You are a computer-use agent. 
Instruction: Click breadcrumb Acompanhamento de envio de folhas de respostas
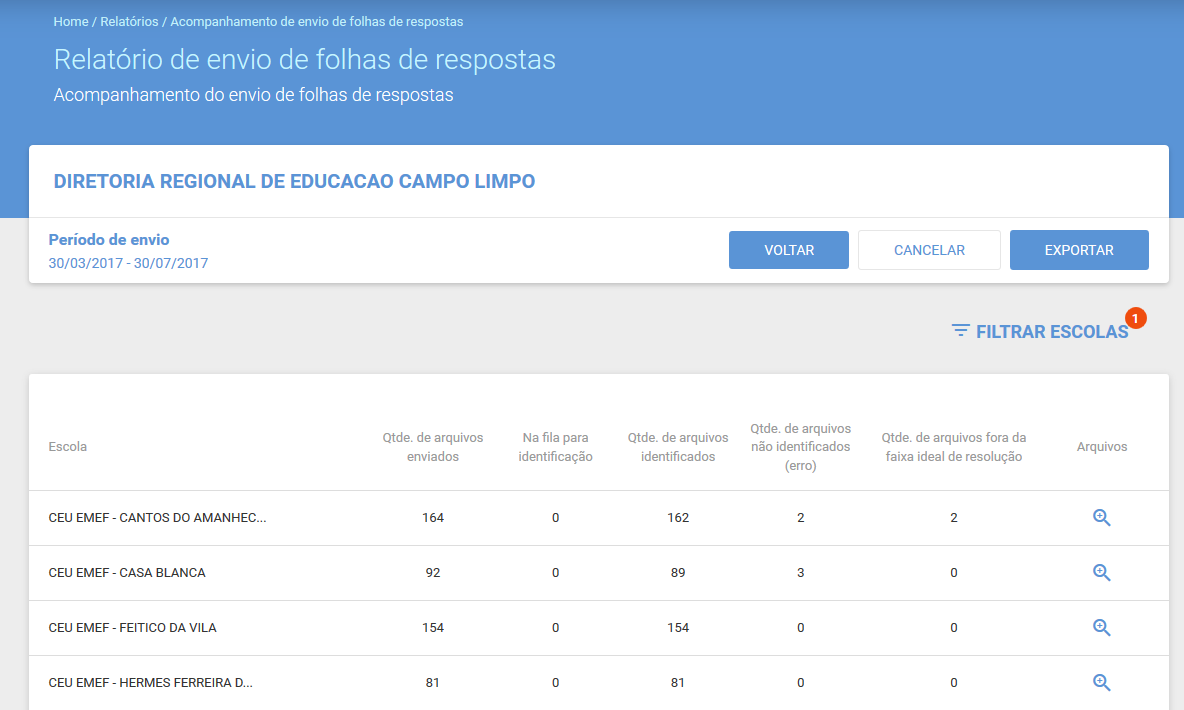pyautogui.click(x=316, y=22)
